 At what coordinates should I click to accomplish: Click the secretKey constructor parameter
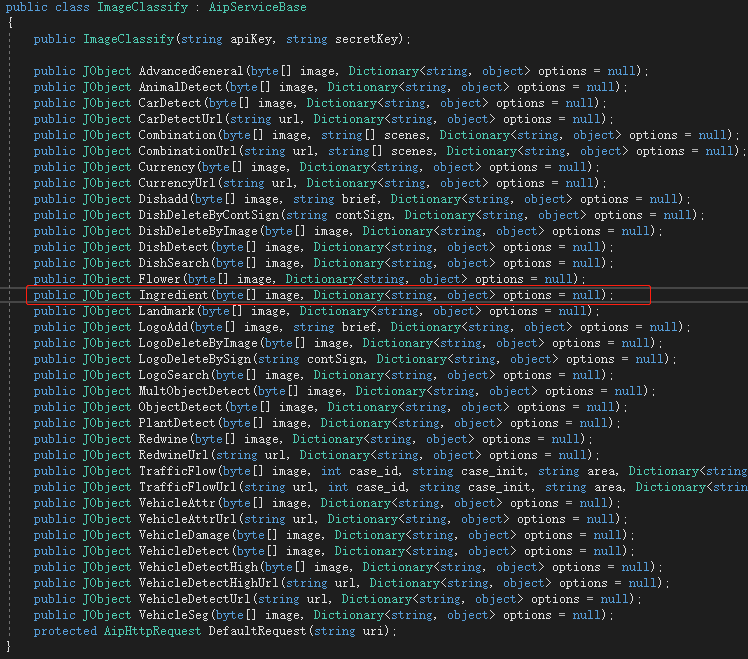(x=366, y=39)
